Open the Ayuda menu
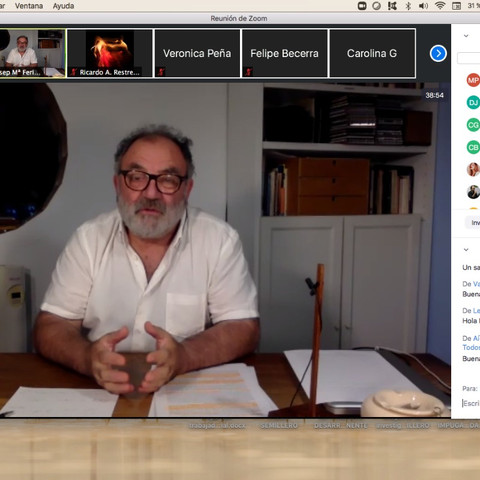The image size is (480, 480). (x=63, y=6)
